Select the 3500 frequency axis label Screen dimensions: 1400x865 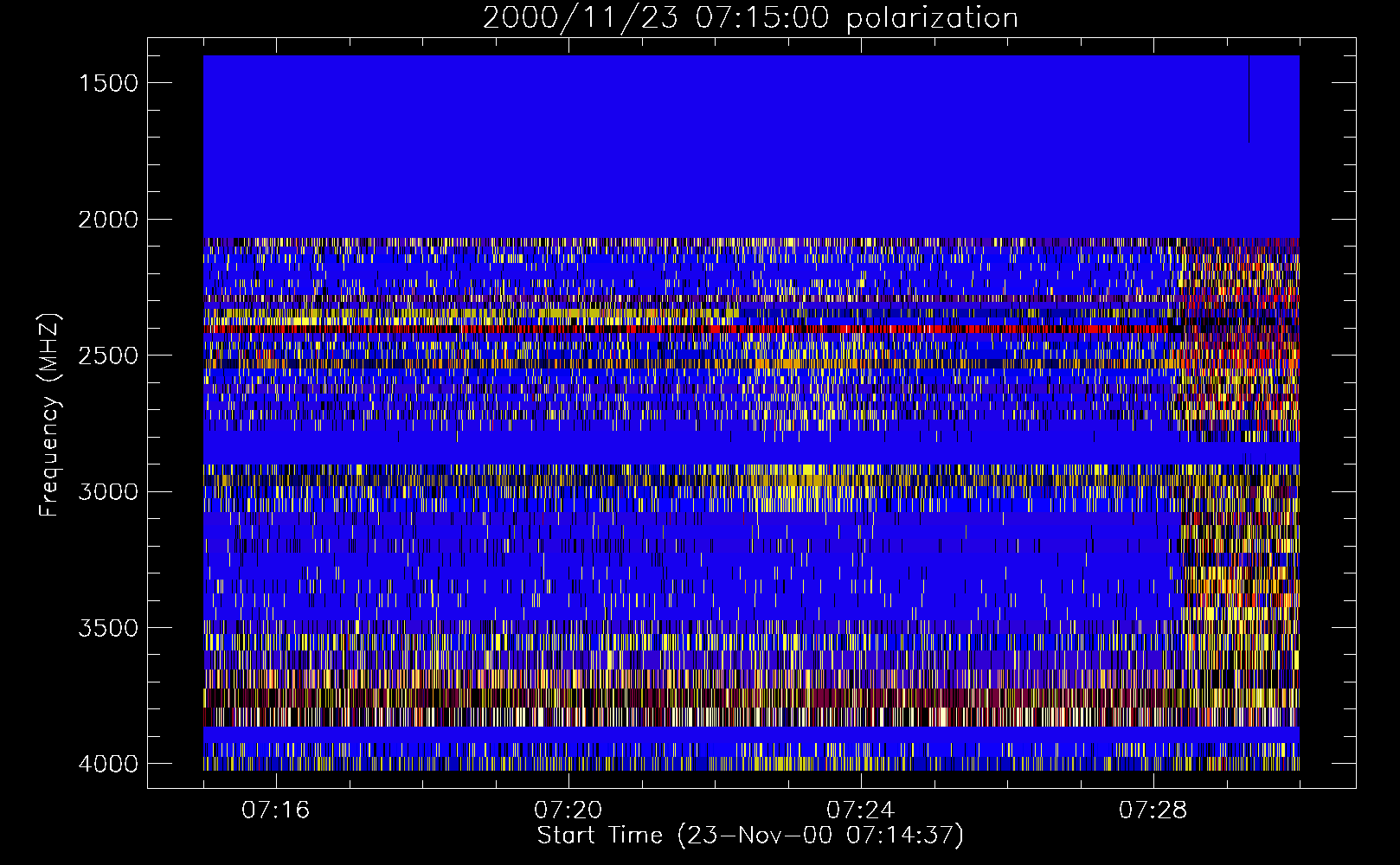(108, 628)
